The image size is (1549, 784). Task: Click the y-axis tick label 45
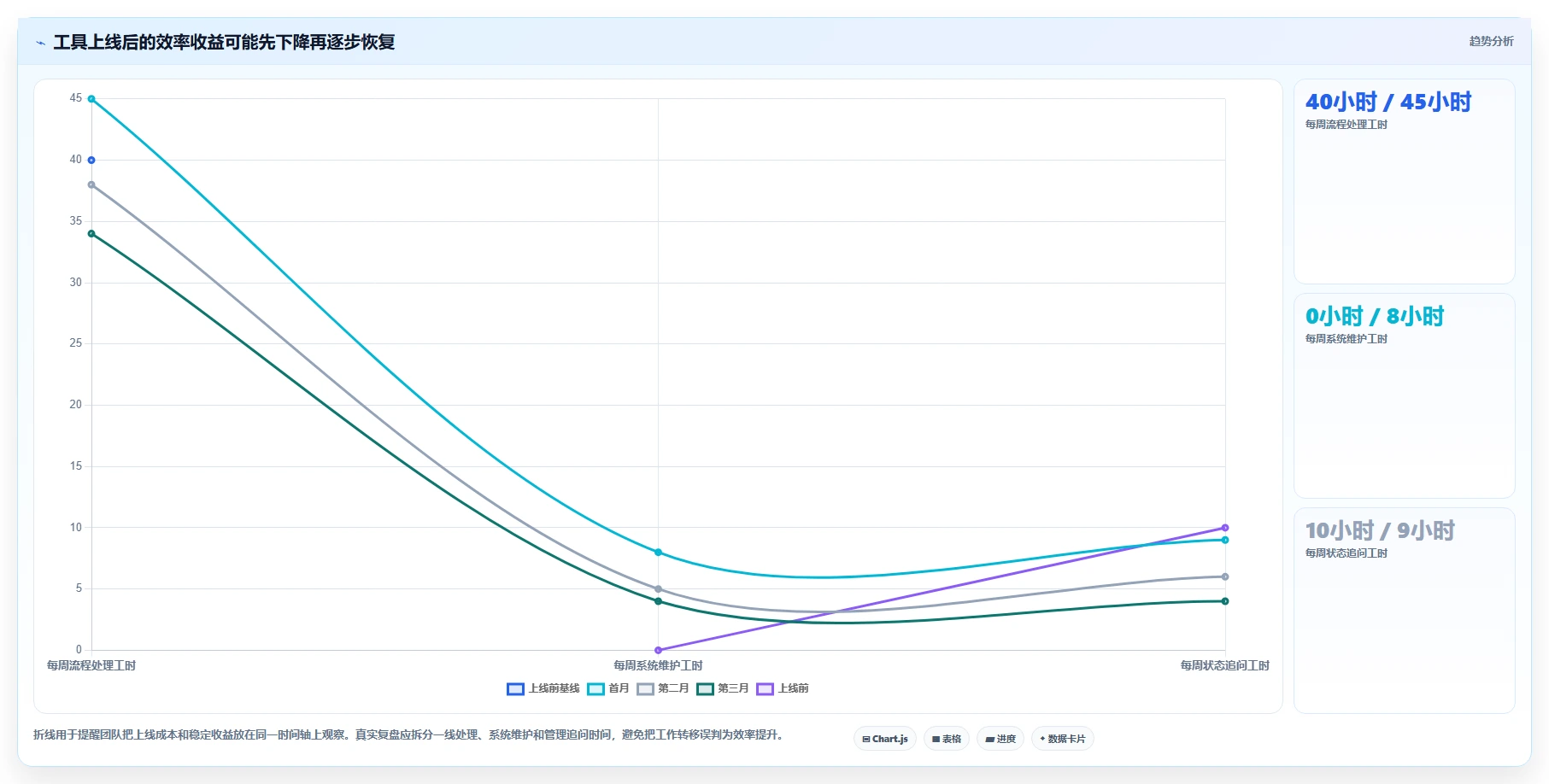[76, 98]
